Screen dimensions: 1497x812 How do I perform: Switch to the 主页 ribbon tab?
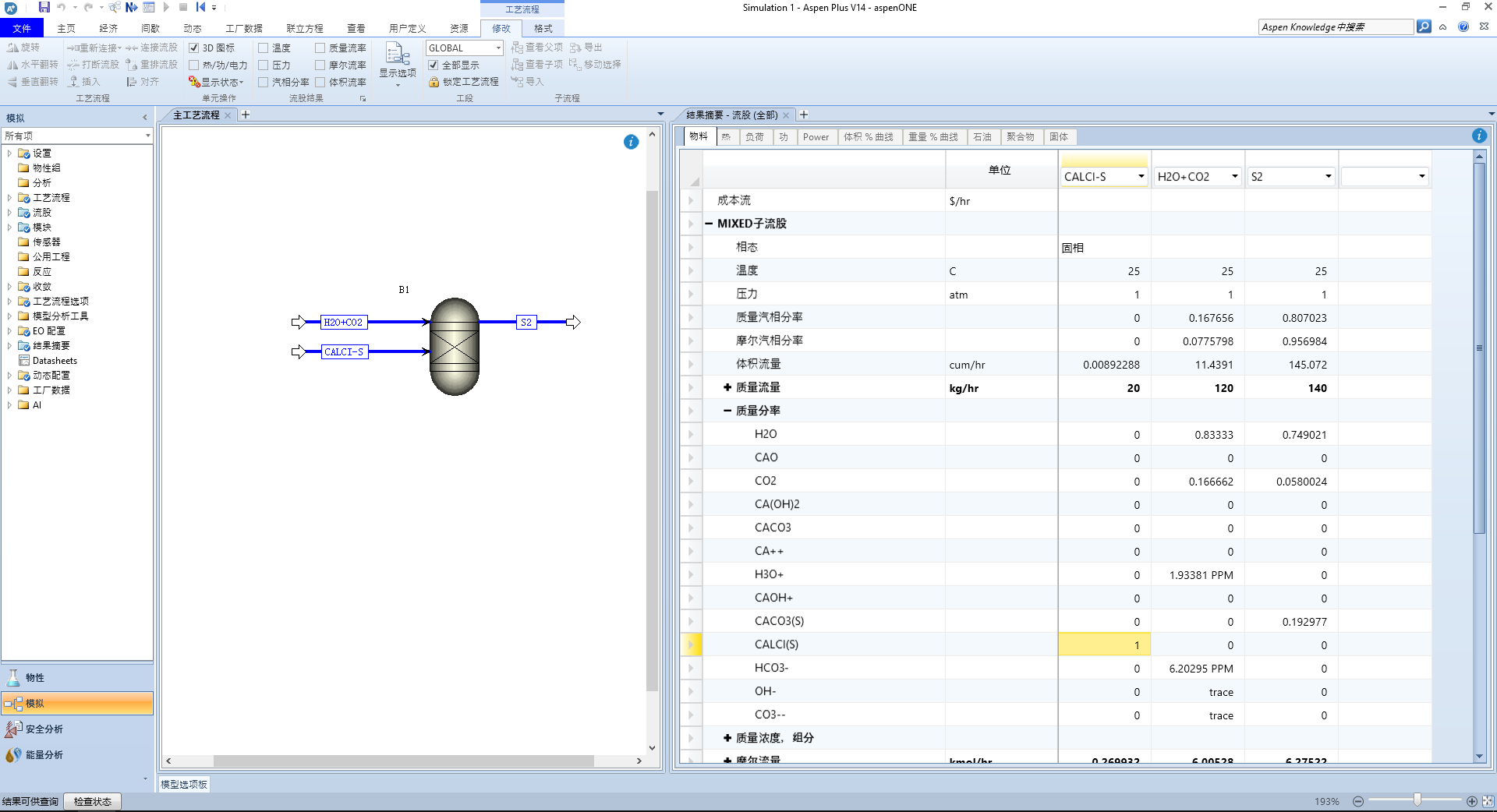click(66, 29)
